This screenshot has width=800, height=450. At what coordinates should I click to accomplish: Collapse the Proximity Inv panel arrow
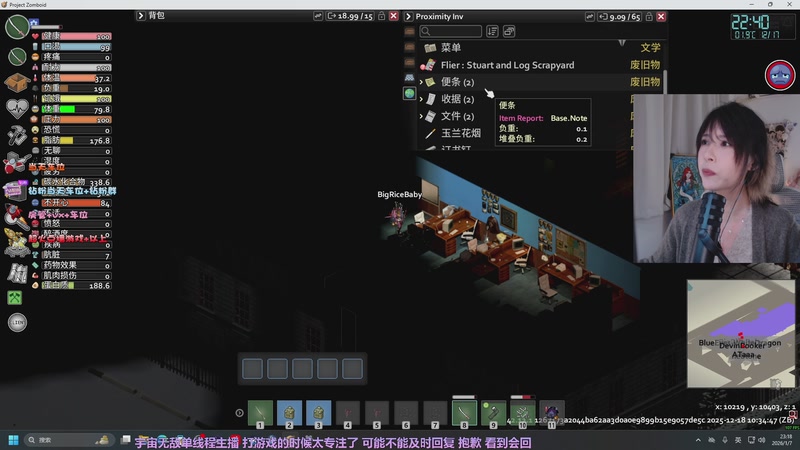click(x=408, y=17)
